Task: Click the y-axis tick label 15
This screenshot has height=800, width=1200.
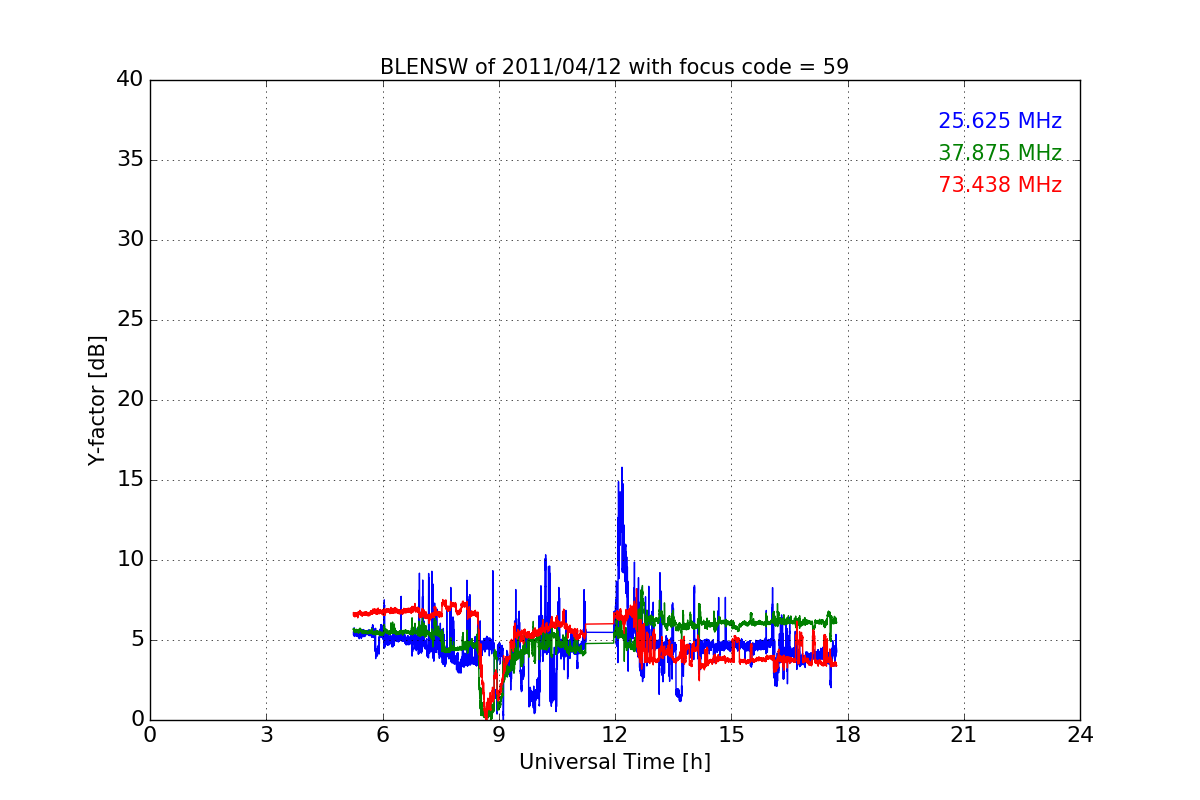Action: [x=130, y=480]
